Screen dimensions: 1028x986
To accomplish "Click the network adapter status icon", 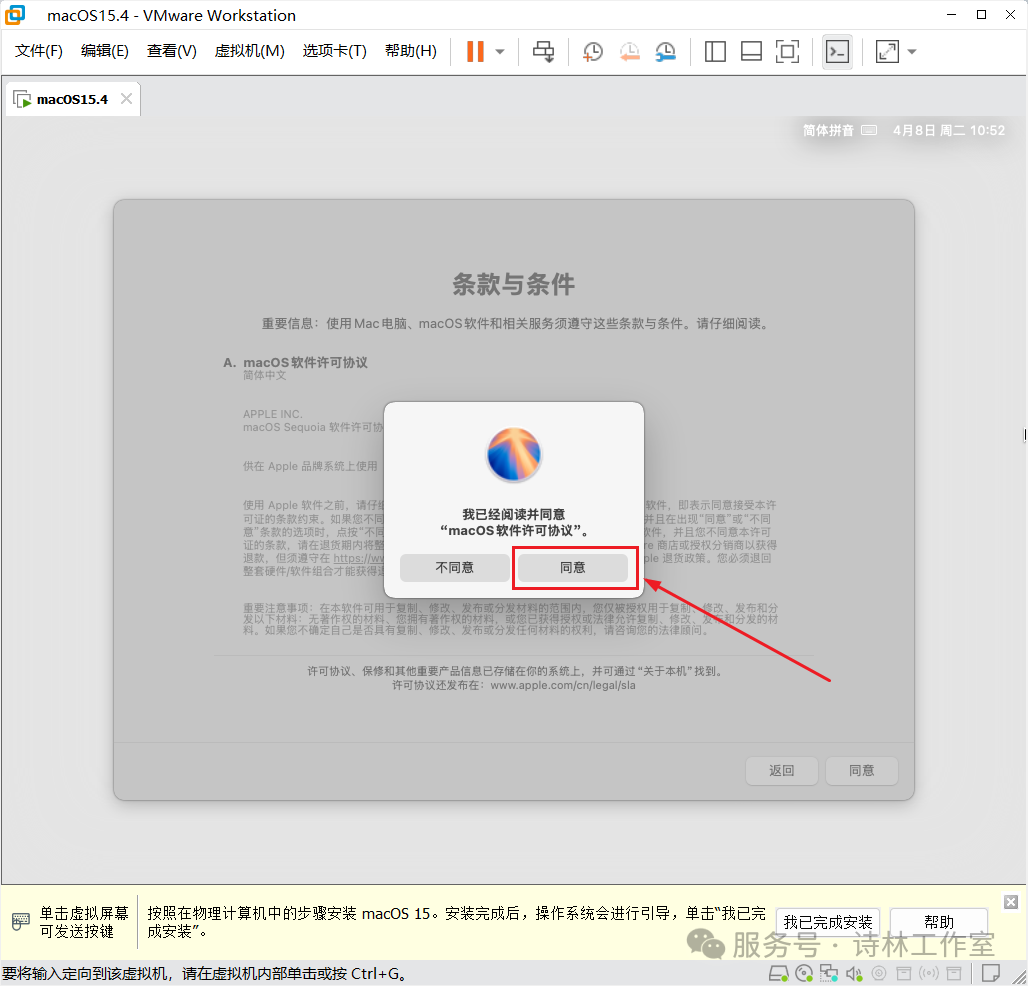I will tap(829, 974).
